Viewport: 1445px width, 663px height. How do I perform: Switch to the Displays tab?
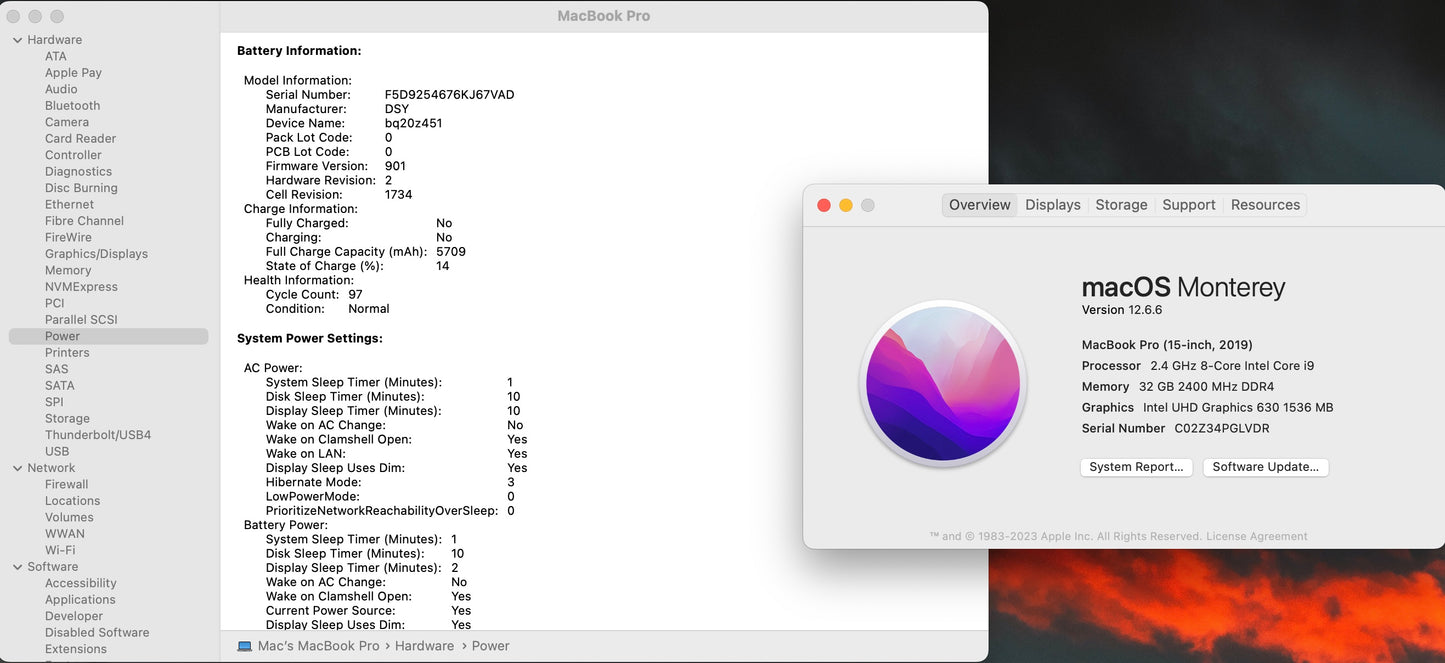tap(1052, 205)
